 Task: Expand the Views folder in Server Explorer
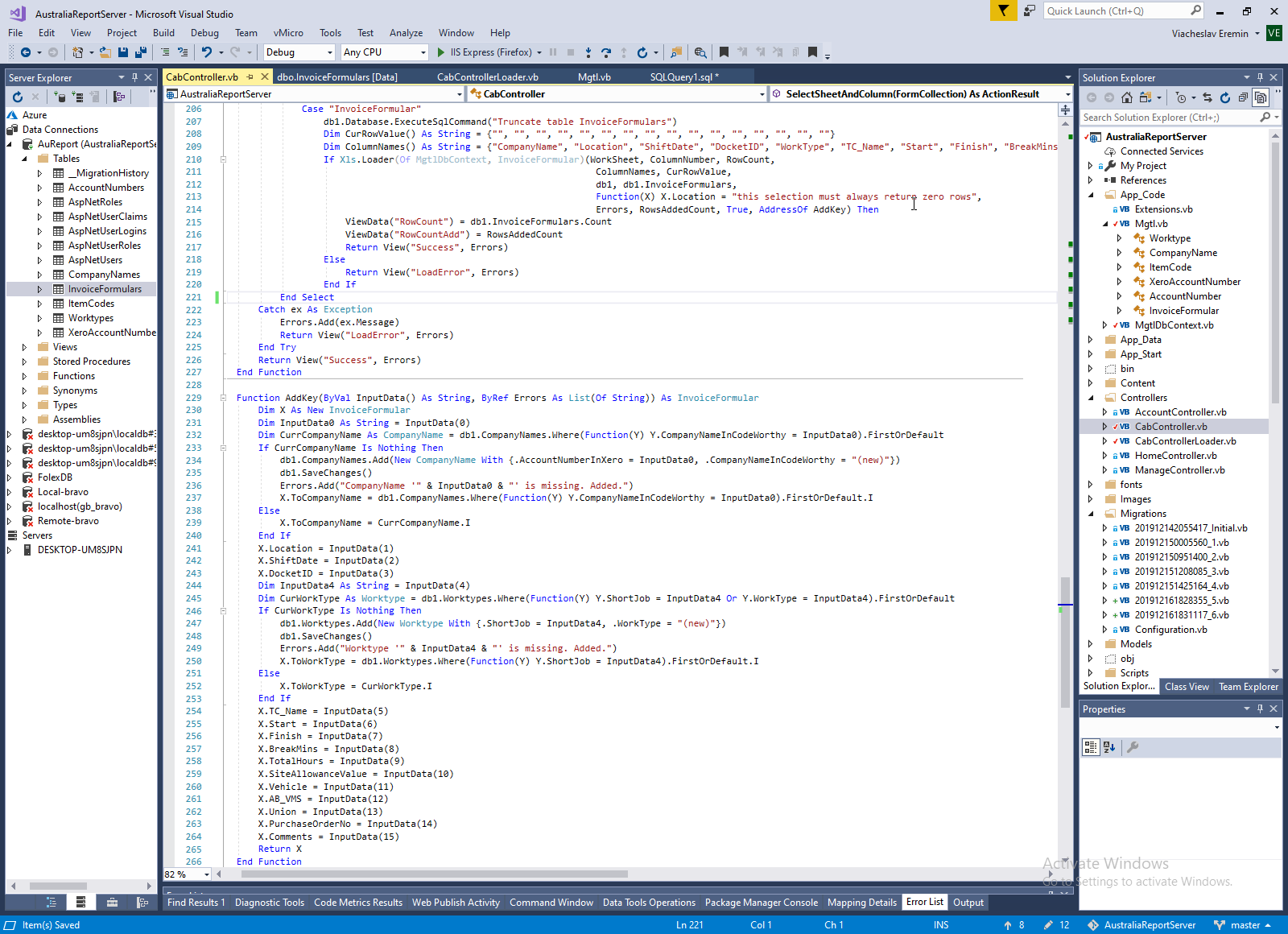[x=24, y=347]
